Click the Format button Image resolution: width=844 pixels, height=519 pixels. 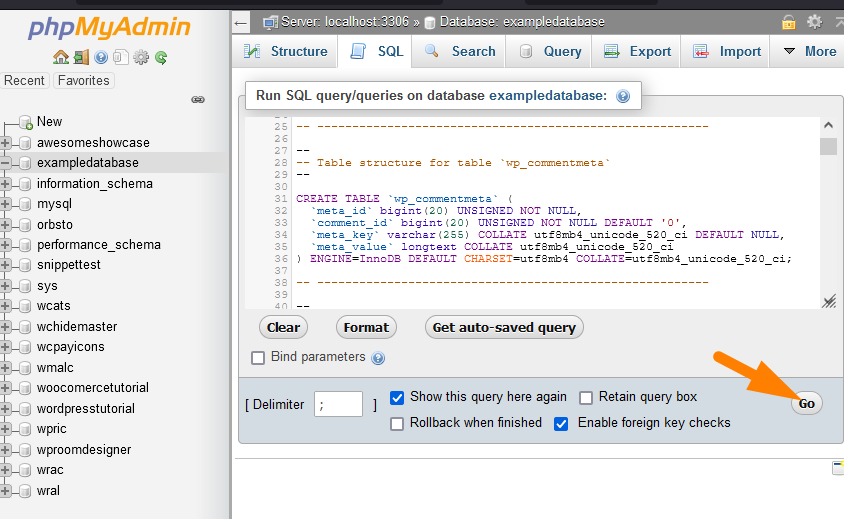pos(366,327)
